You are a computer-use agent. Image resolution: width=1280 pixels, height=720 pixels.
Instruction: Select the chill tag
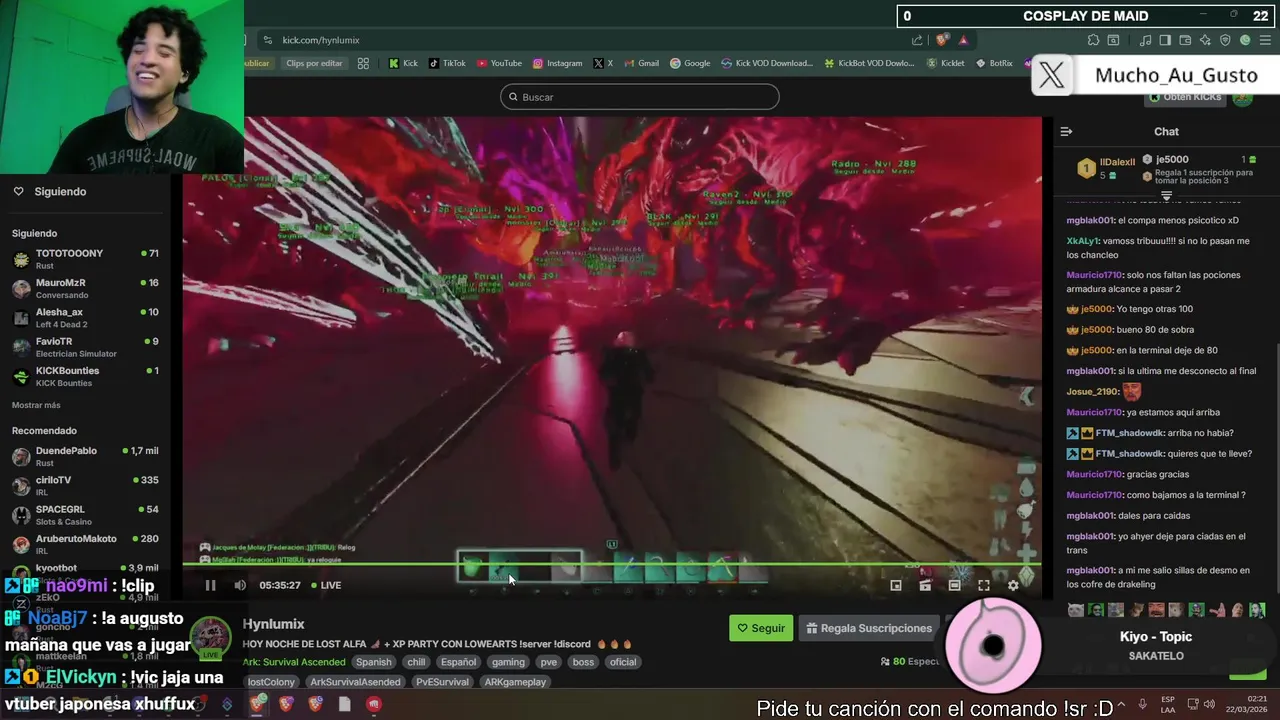416,662
